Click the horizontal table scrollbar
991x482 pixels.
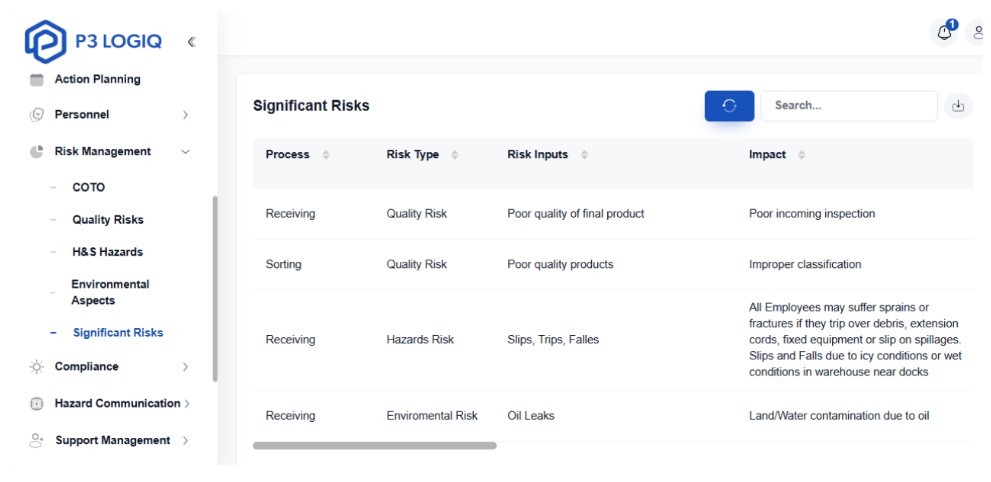pyautogui.click(x=375, y=445)
